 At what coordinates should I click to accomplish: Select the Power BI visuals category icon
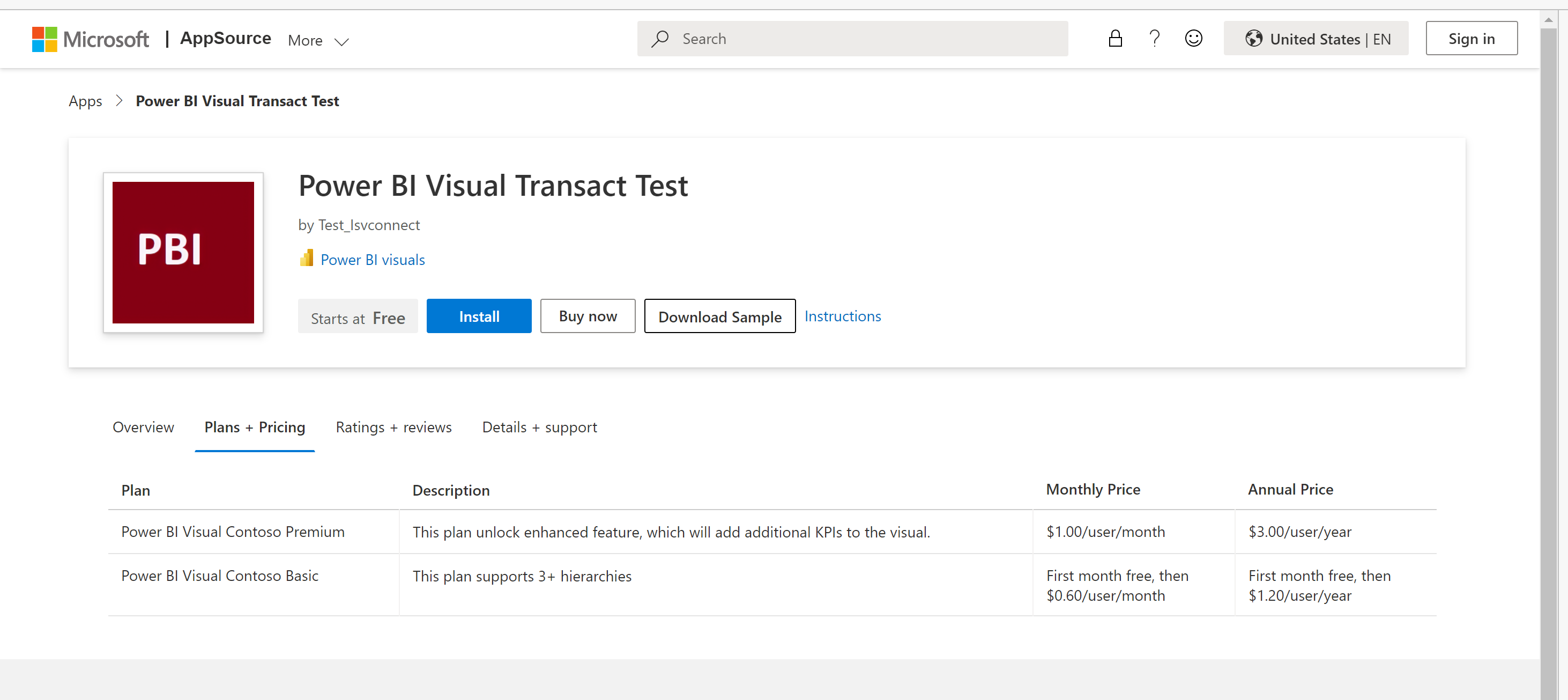click(307, 259)
